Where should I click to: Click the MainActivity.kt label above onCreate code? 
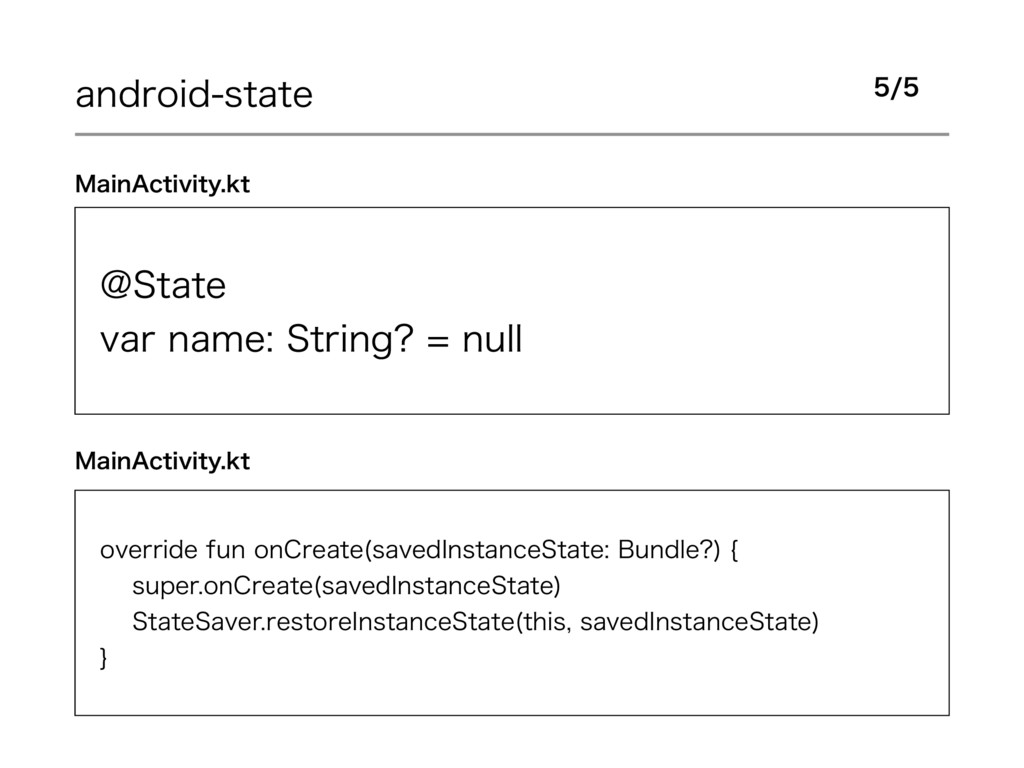pyautogui.click(x=163, y=461)
